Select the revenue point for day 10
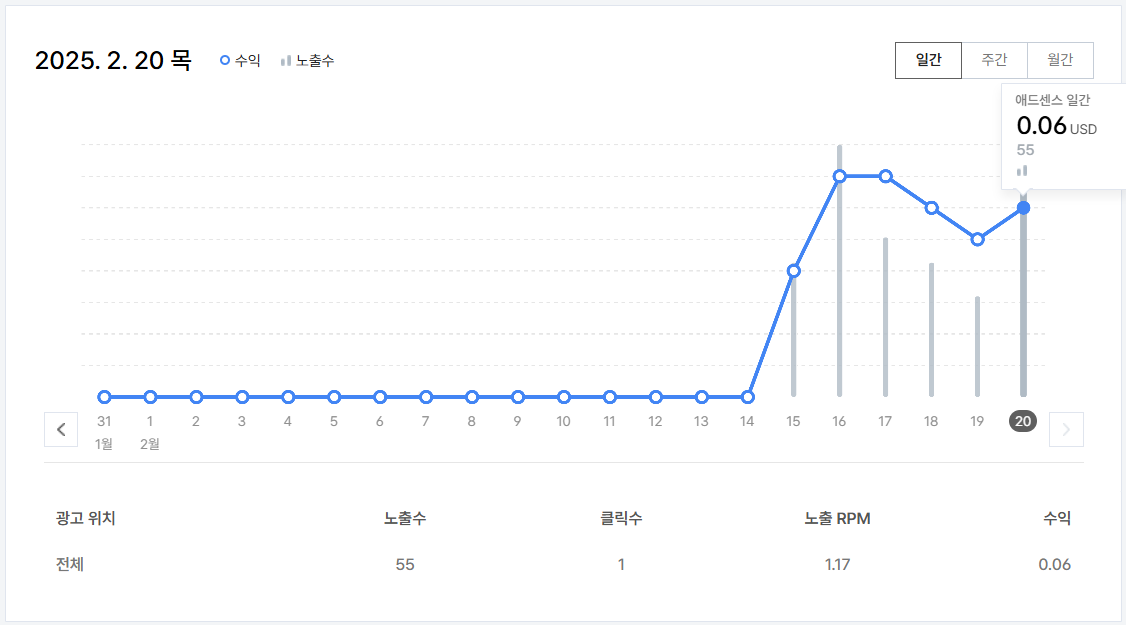The height and width of the screenshot is (625, 1126). (564, 397)
